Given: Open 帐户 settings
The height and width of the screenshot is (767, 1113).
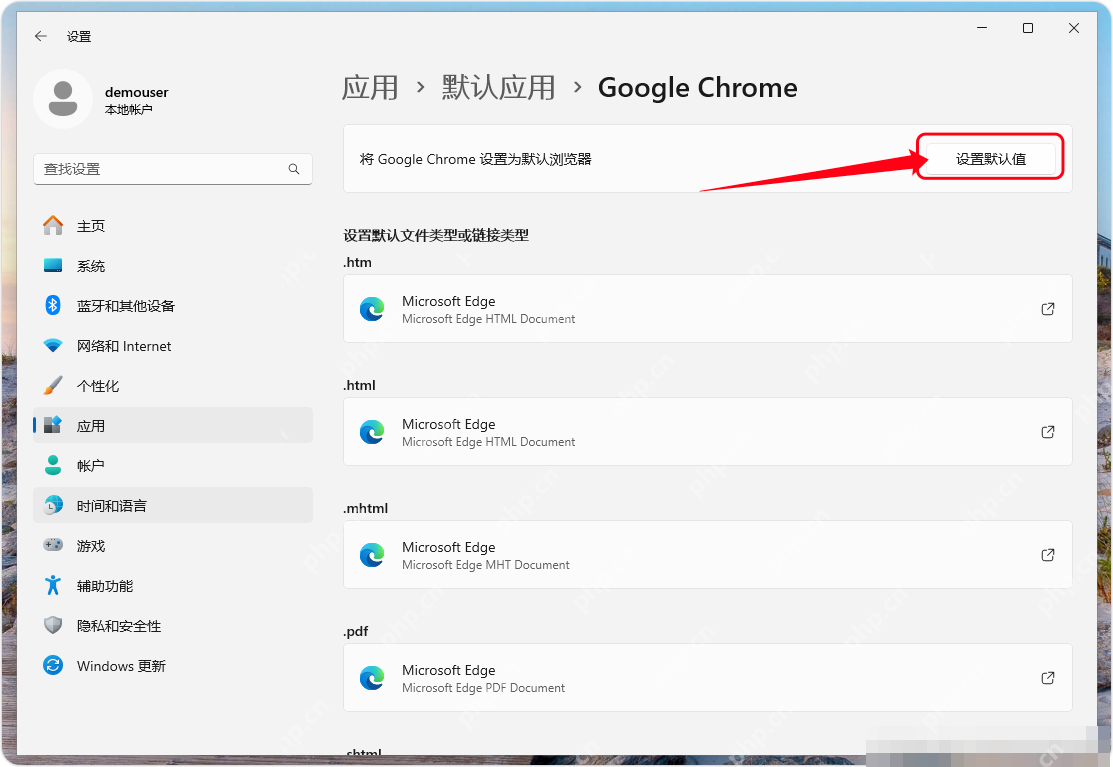Looking at the screenshot, I should pyautogui.click(x=172, y=465).
